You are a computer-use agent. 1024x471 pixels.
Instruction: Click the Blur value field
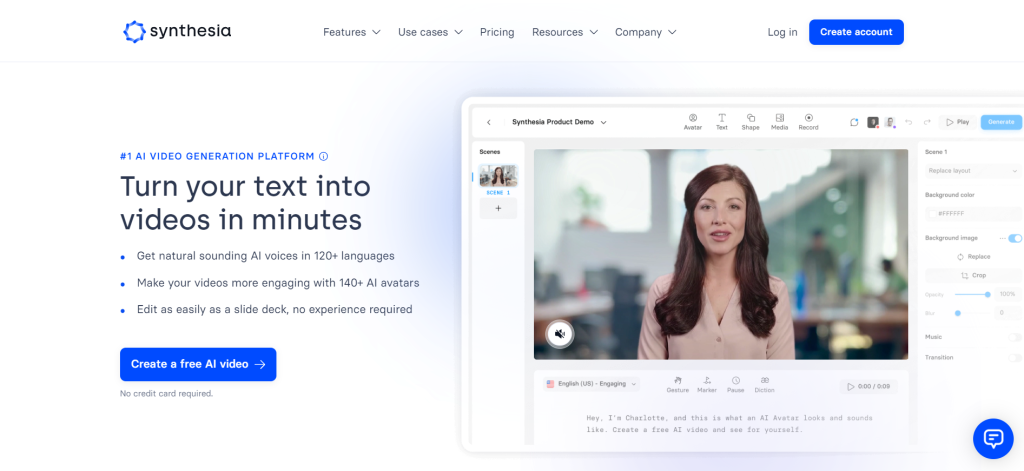(x=1010, y=313)
